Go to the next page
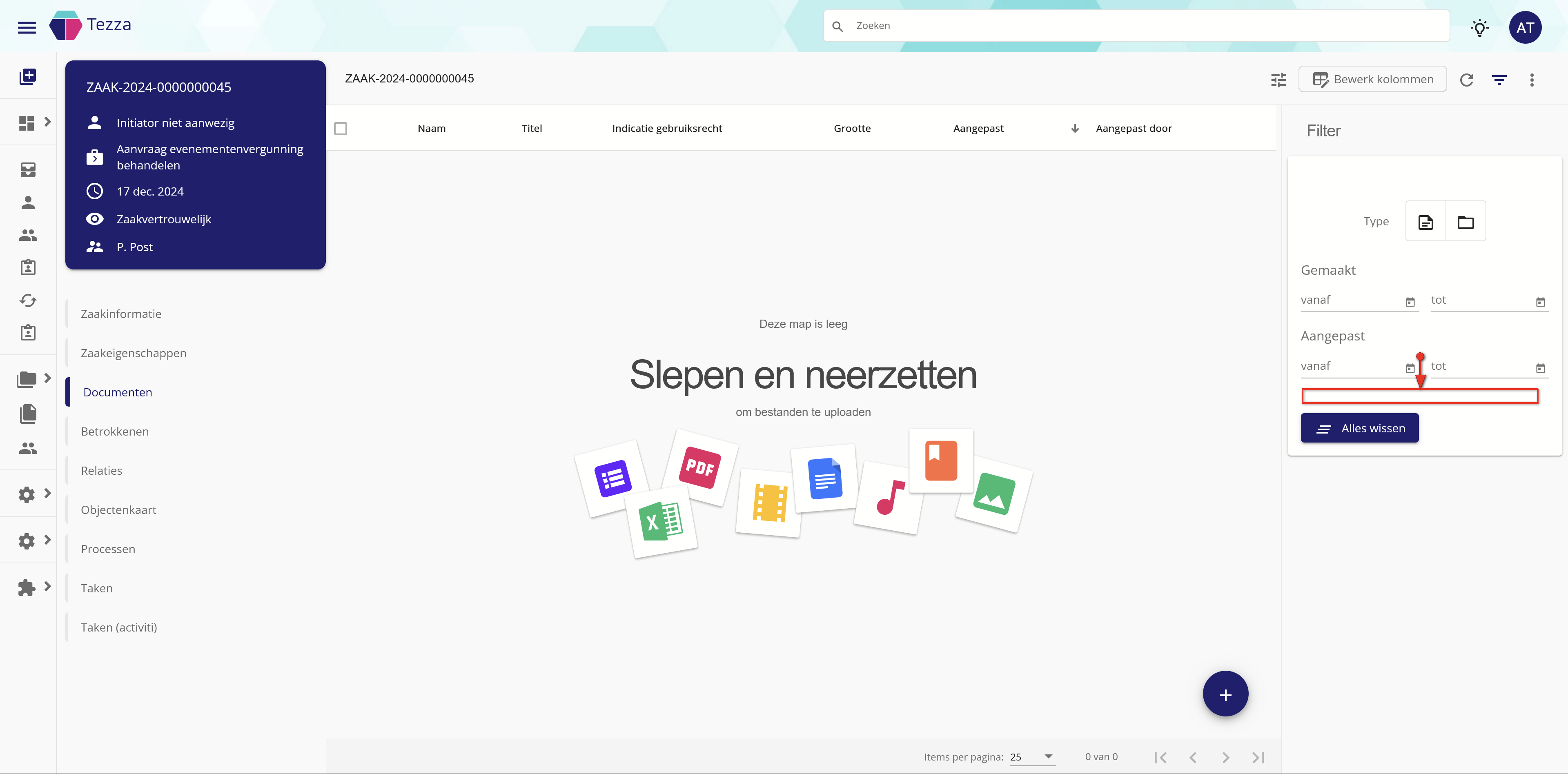The height and width of the screenshot is (774, 1568). (1225, 758)
